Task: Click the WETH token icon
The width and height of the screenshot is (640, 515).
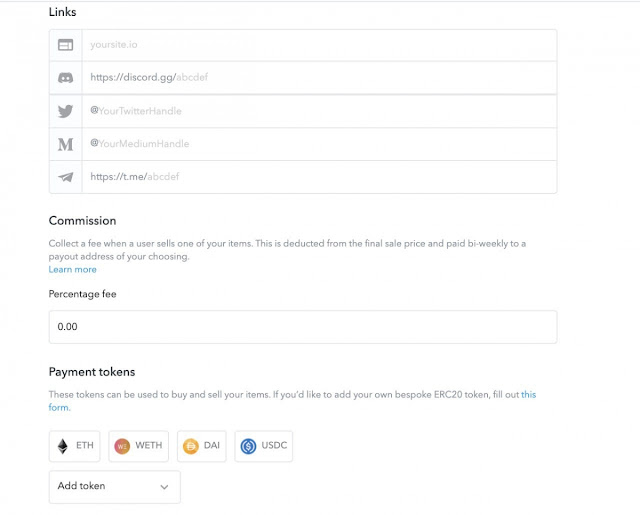Action: pos(122,446)
